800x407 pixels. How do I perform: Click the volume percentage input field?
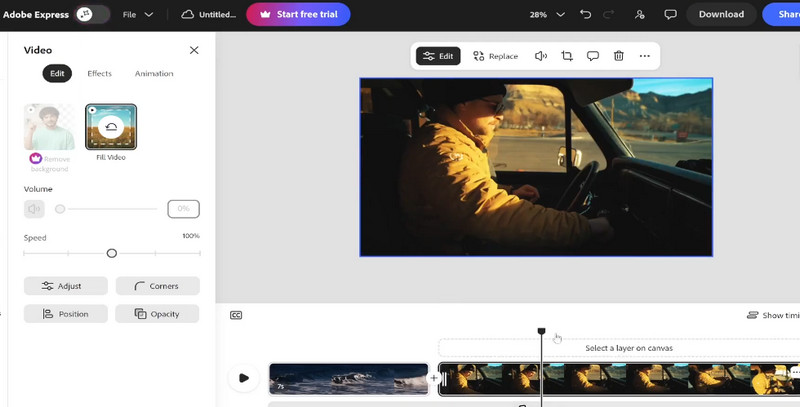pyautogui.click(x=184, y=209)
